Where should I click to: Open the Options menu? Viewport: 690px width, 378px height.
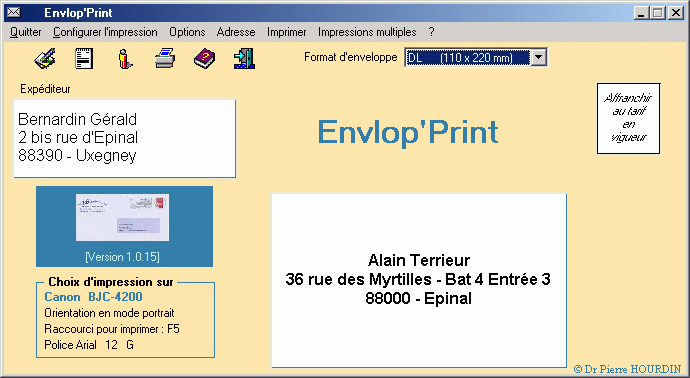pos(187,32)
